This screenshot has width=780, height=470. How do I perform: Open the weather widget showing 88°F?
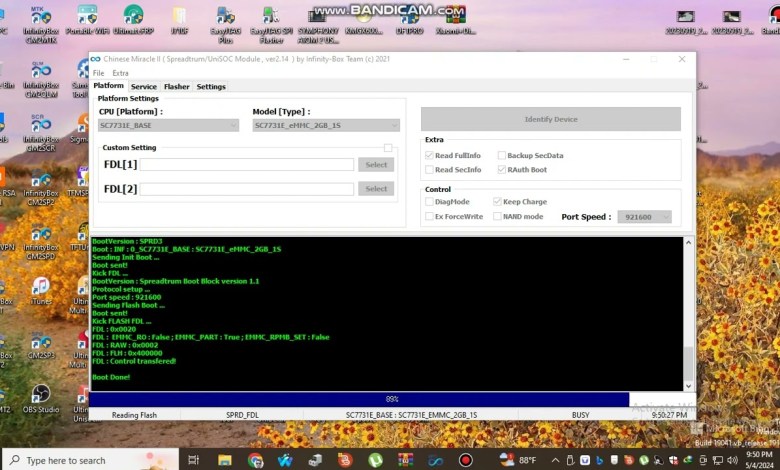coord(518,460)
